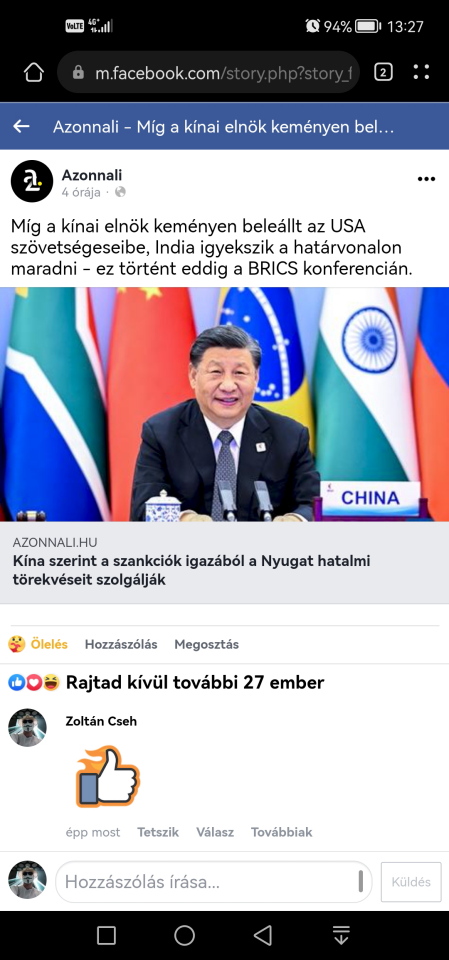
Task: Tap Hozzászólás to comment on post
Action: pyautogui.click(x=121, y=644)
